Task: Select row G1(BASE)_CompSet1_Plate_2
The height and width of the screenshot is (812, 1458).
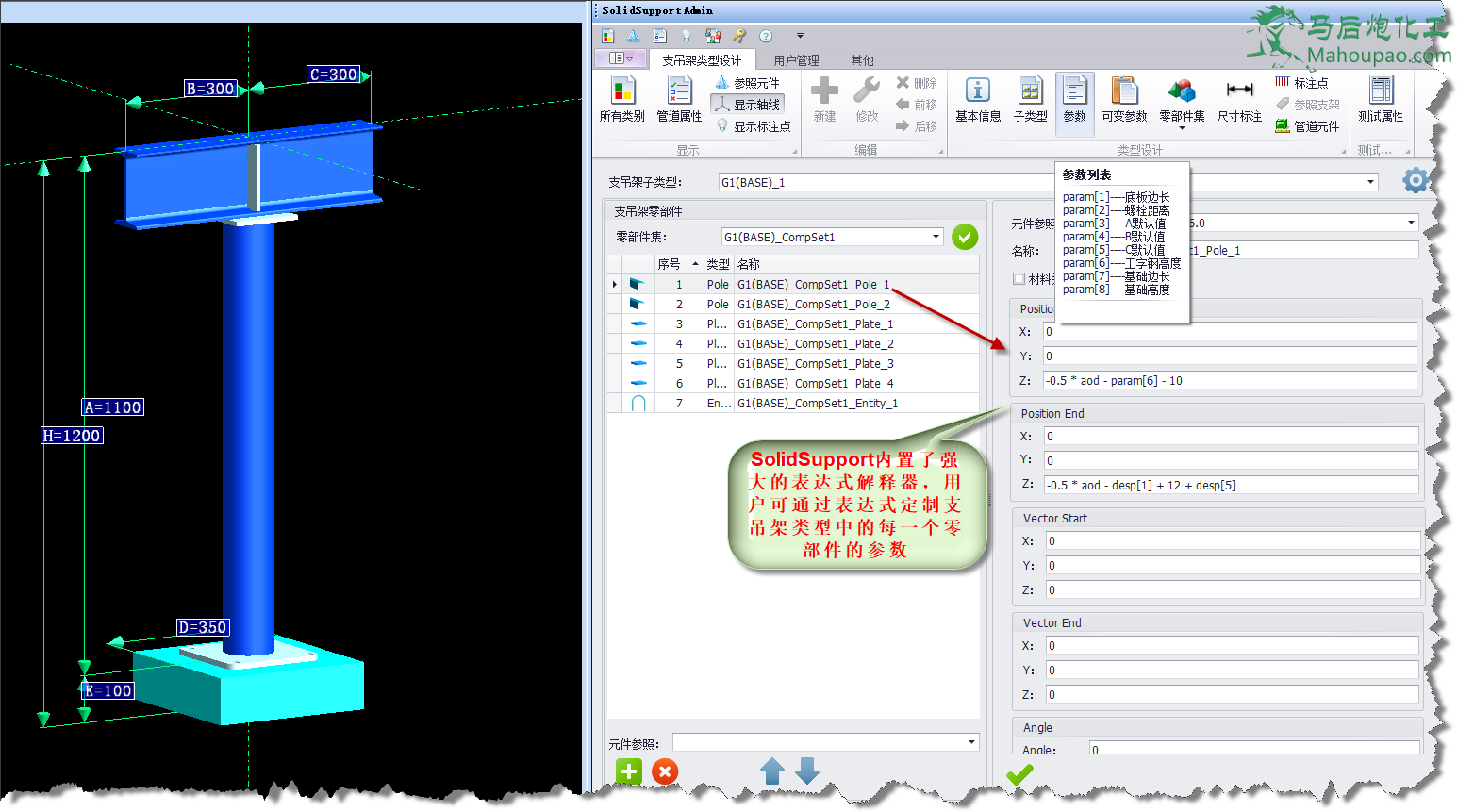Action: 793,343
